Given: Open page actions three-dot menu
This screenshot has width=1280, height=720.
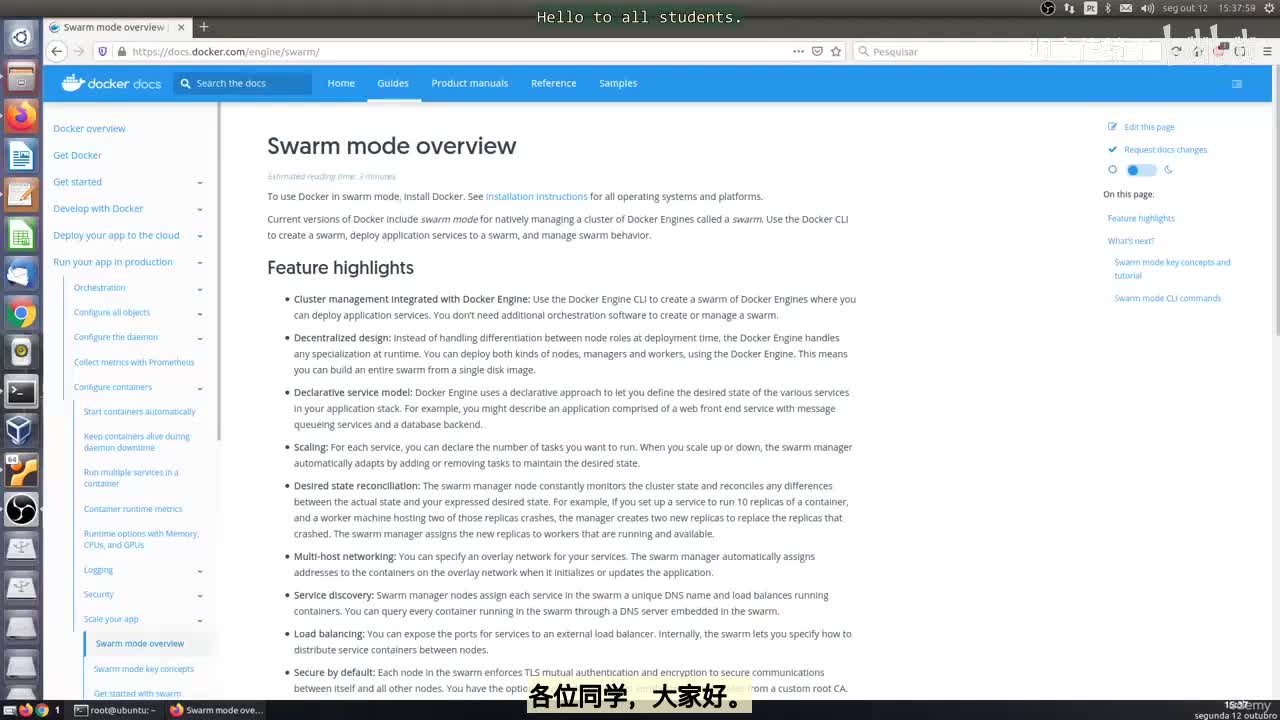Looking at the screenshot, I should coord(798,51).
